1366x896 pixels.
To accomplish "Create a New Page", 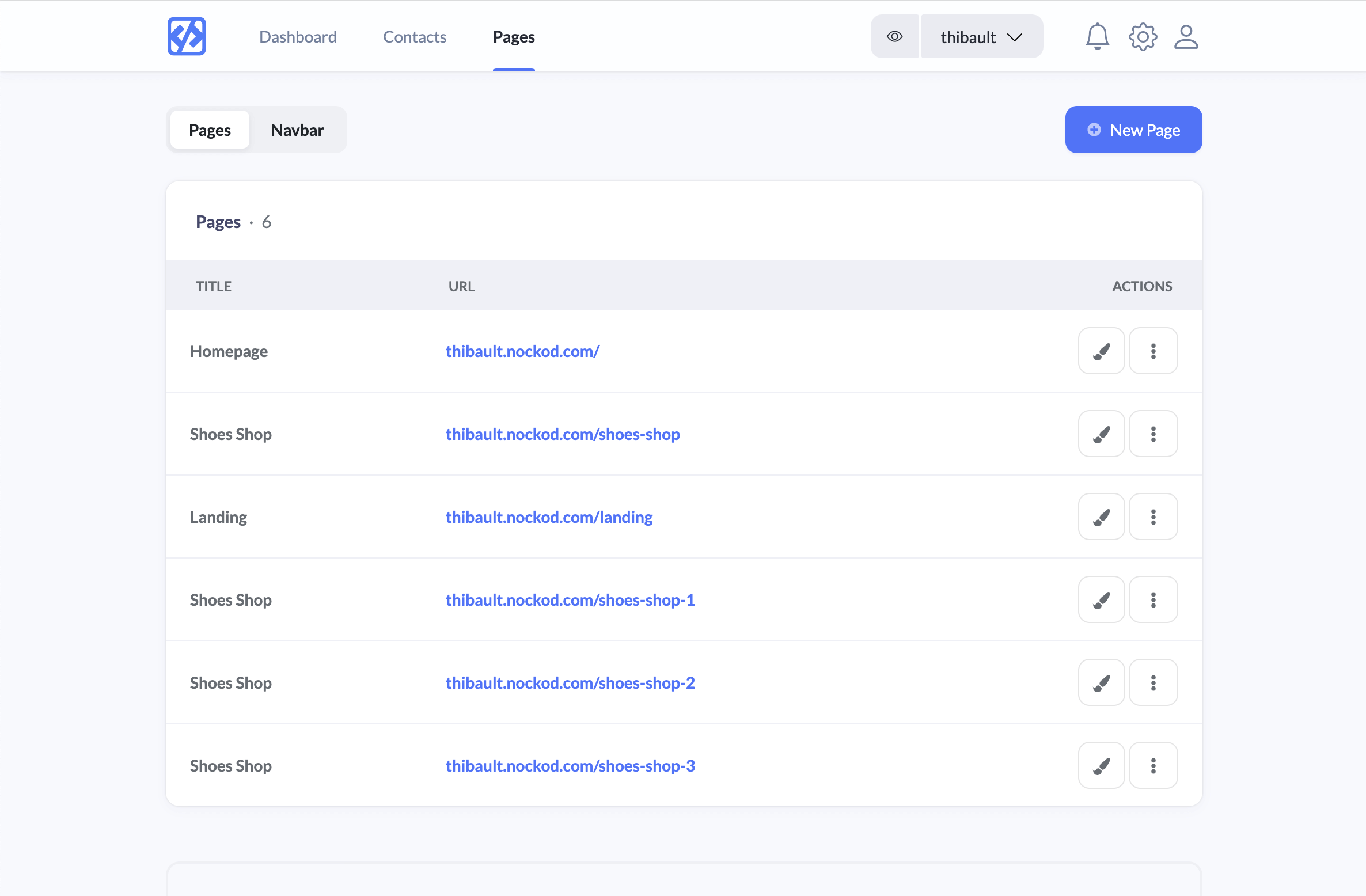I will (1133, 129).
